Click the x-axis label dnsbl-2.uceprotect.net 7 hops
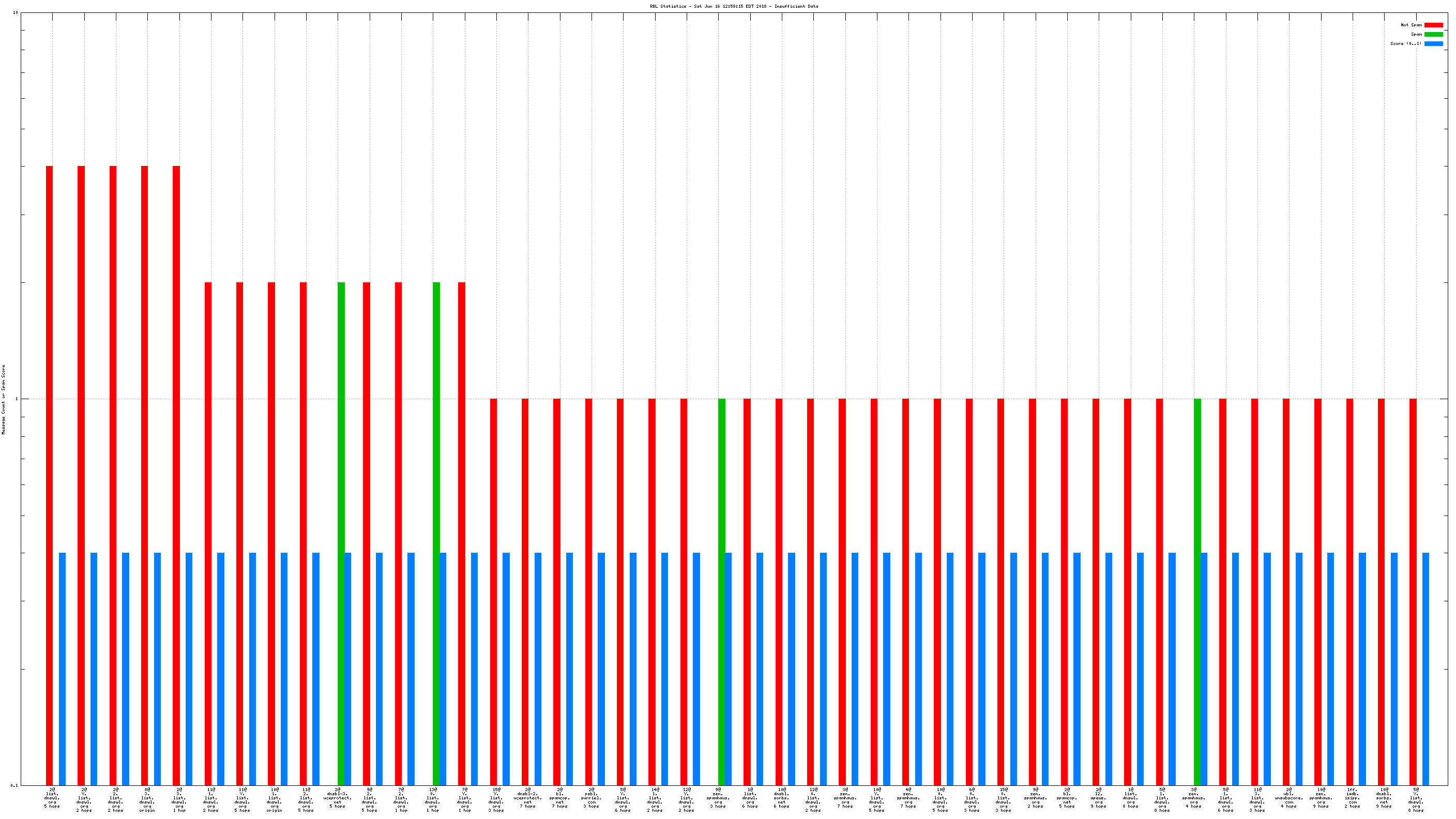 (x=527, y=799)
